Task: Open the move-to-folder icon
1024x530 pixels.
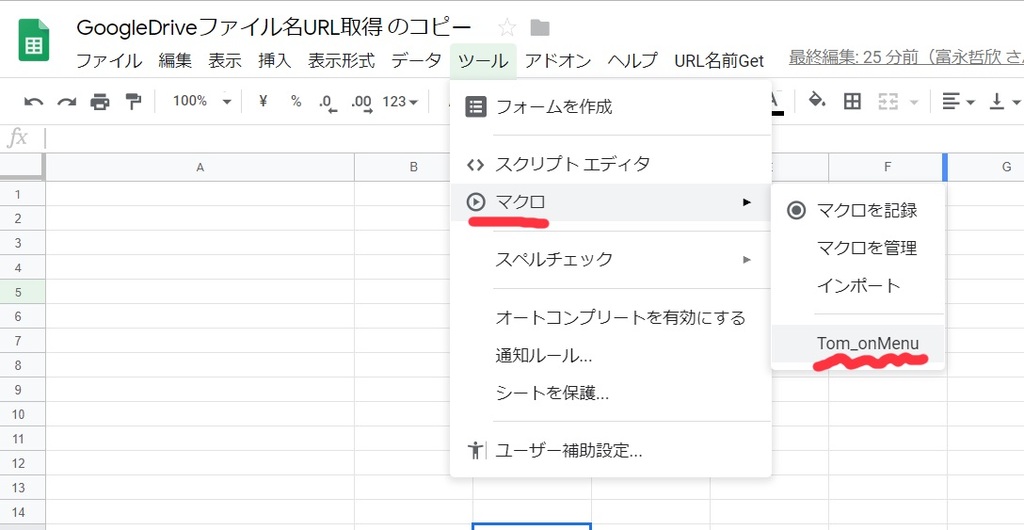Action: pyautogui.click(x=540, y=27)
